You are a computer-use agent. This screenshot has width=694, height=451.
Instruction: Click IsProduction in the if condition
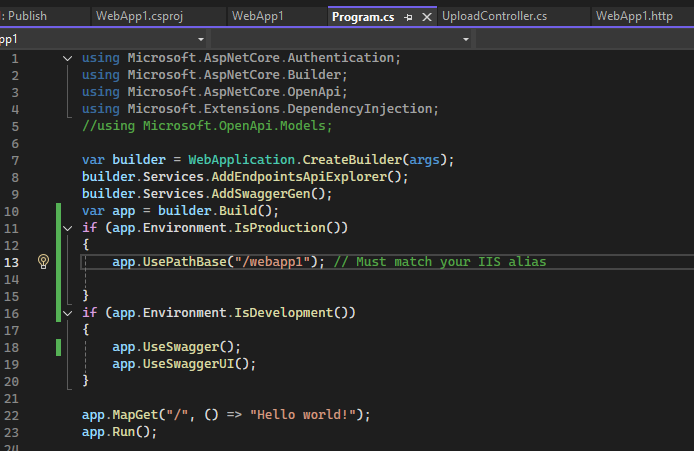pyautogui.click(x=280, y=227)
